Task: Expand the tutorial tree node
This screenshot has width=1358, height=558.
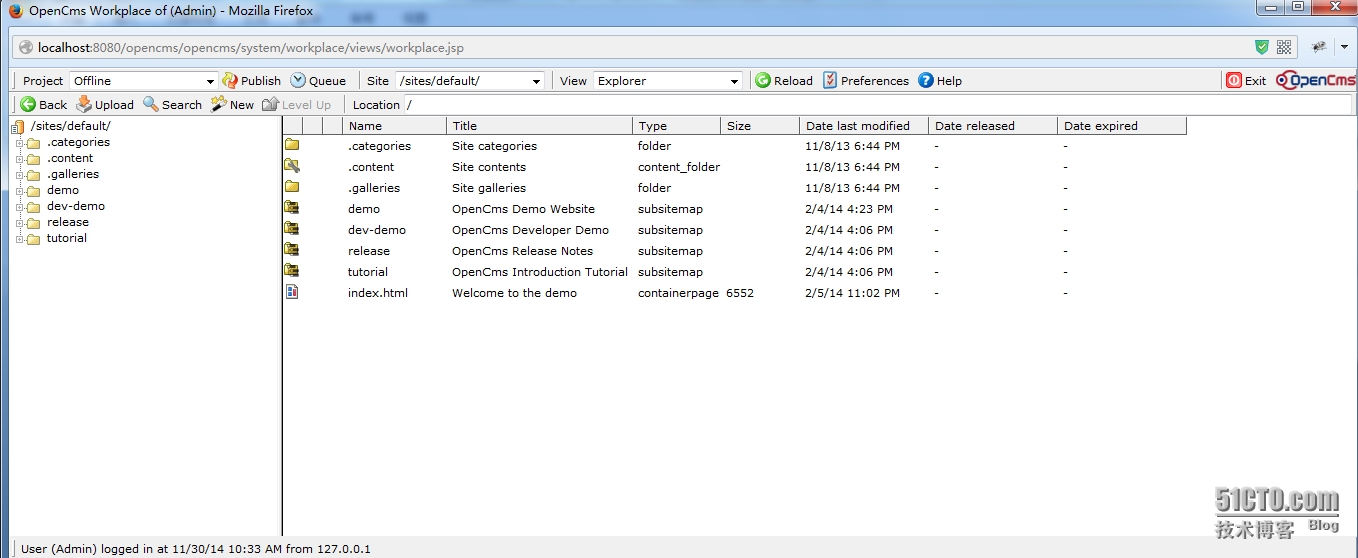Action: (19, 238)
